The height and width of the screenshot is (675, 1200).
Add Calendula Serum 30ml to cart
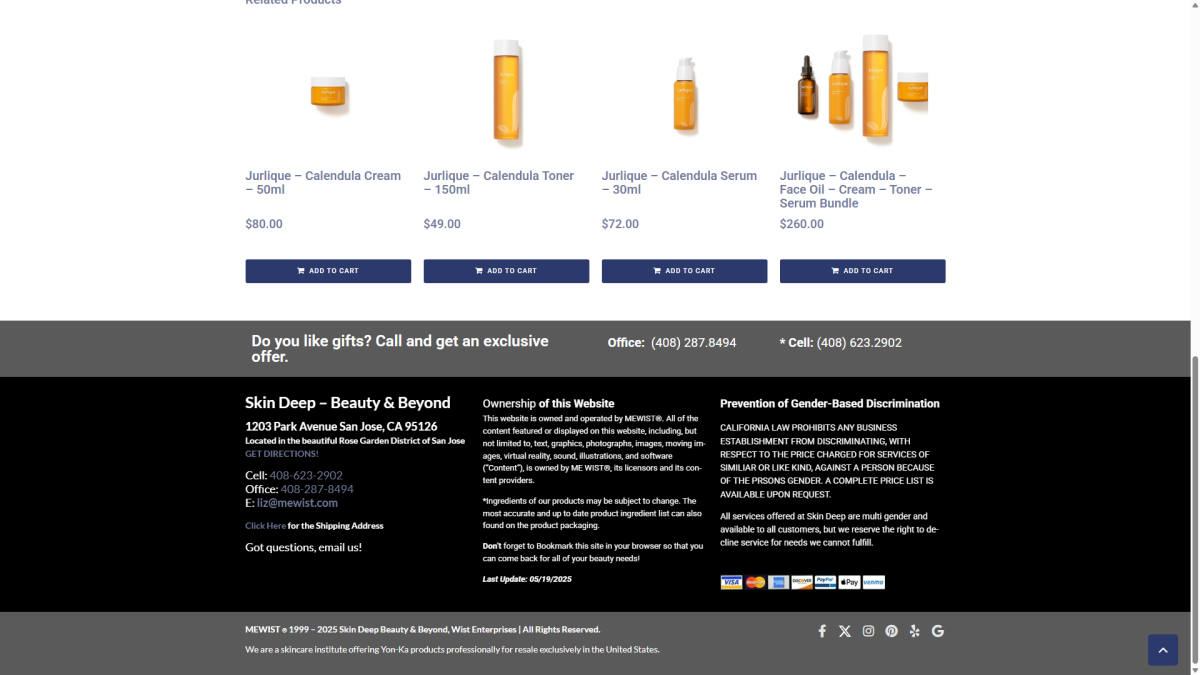click(x=684, y=271)
